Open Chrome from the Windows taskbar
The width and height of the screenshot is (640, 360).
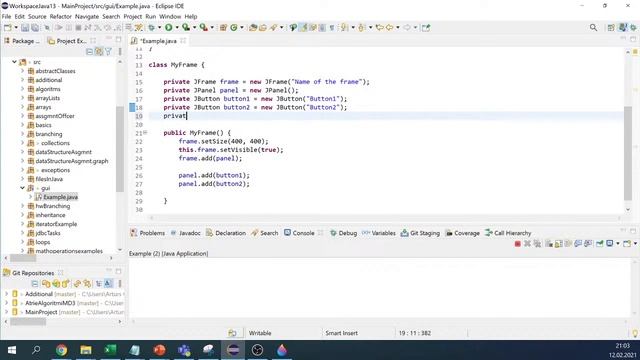[62, 350]
